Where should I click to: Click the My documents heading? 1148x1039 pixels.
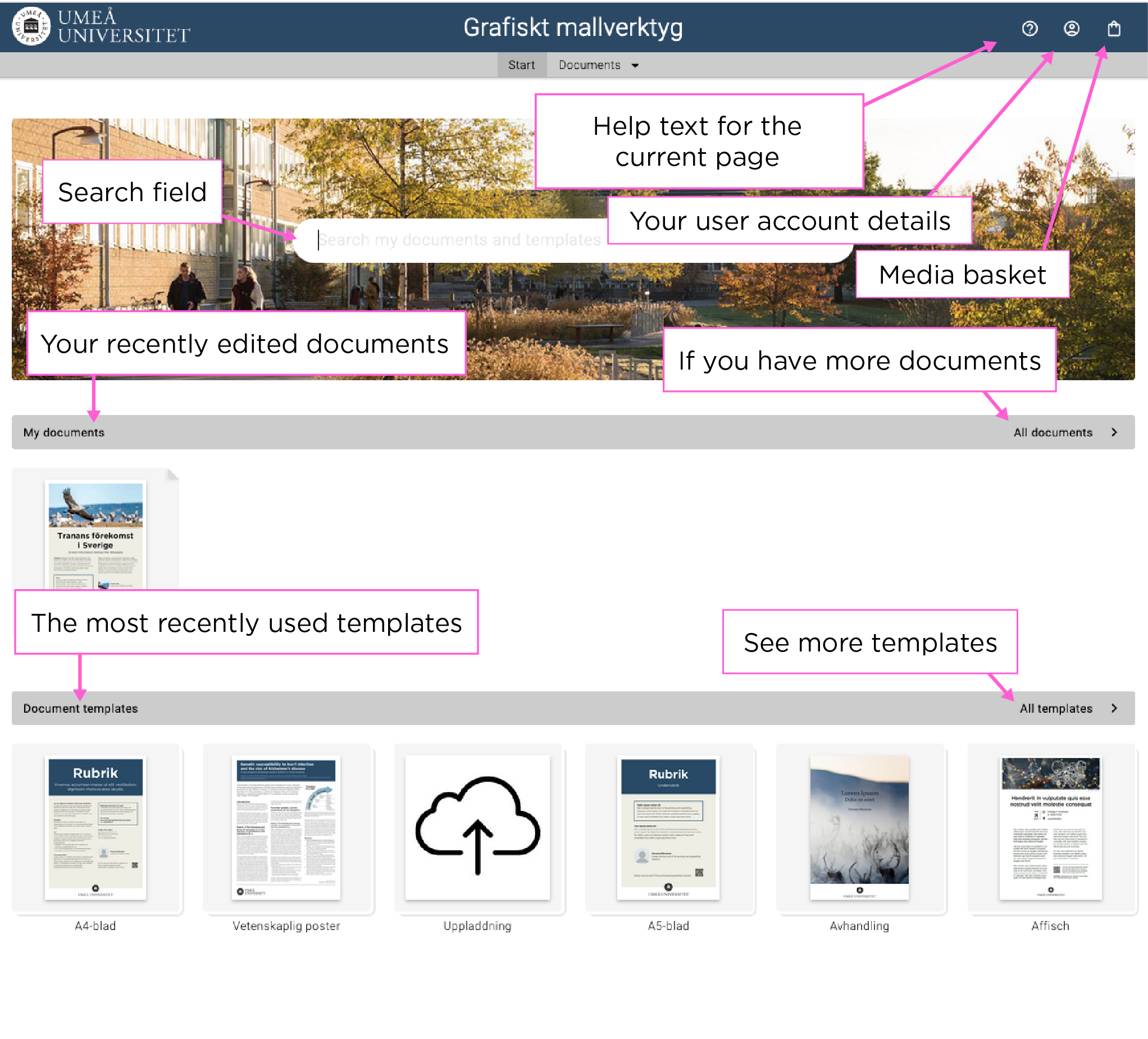point(64,432)
